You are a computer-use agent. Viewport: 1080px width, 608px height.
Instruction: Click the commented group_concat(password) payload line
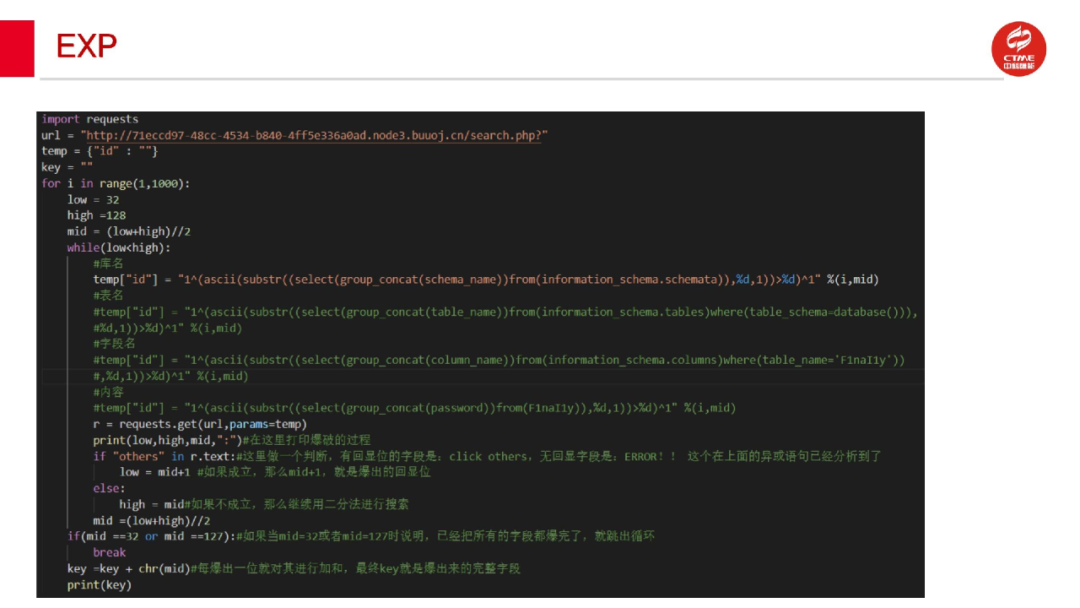pos(414,408)
